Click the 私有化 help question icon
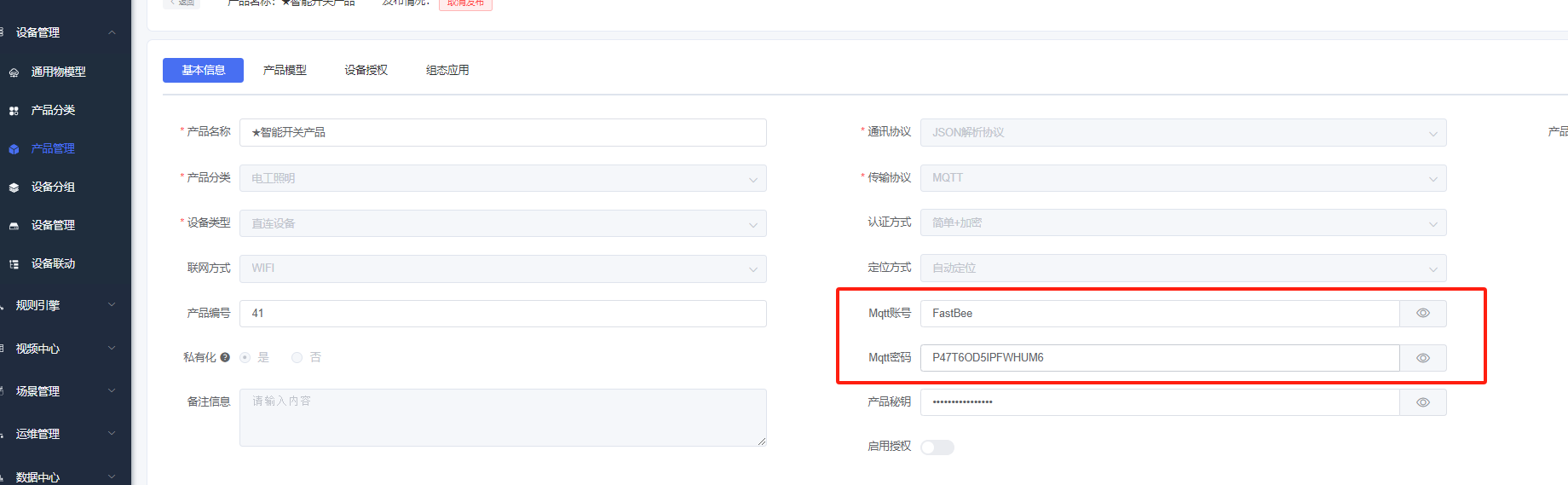This screenshot has height=485, width=1568. (x=225, y=357)
